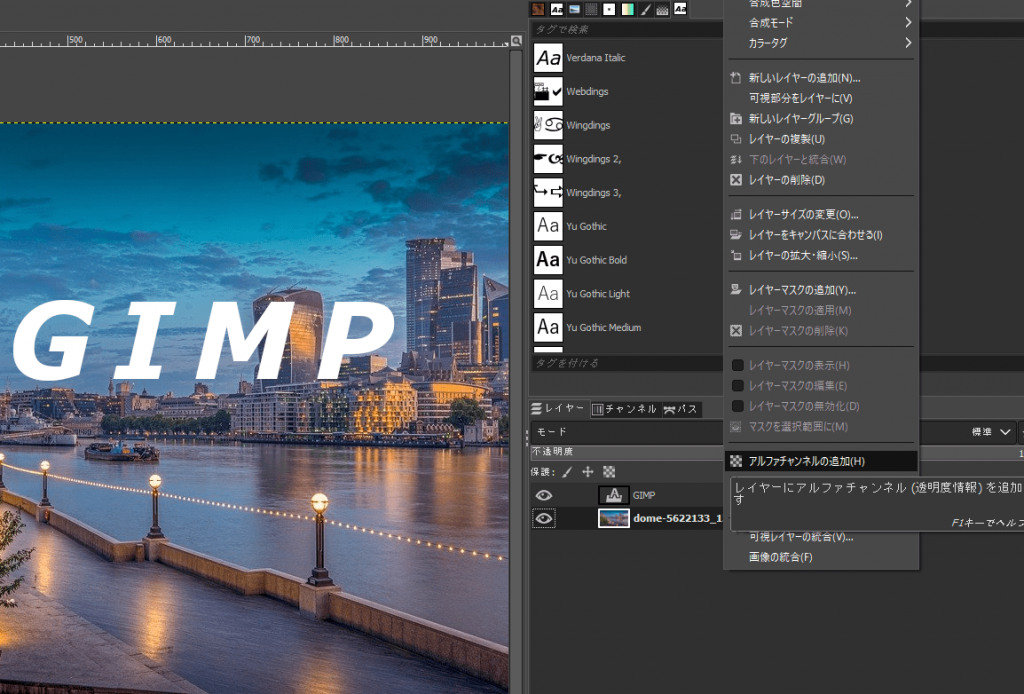Open the paintbrush tool options tab icon

[x=645, y=9]
